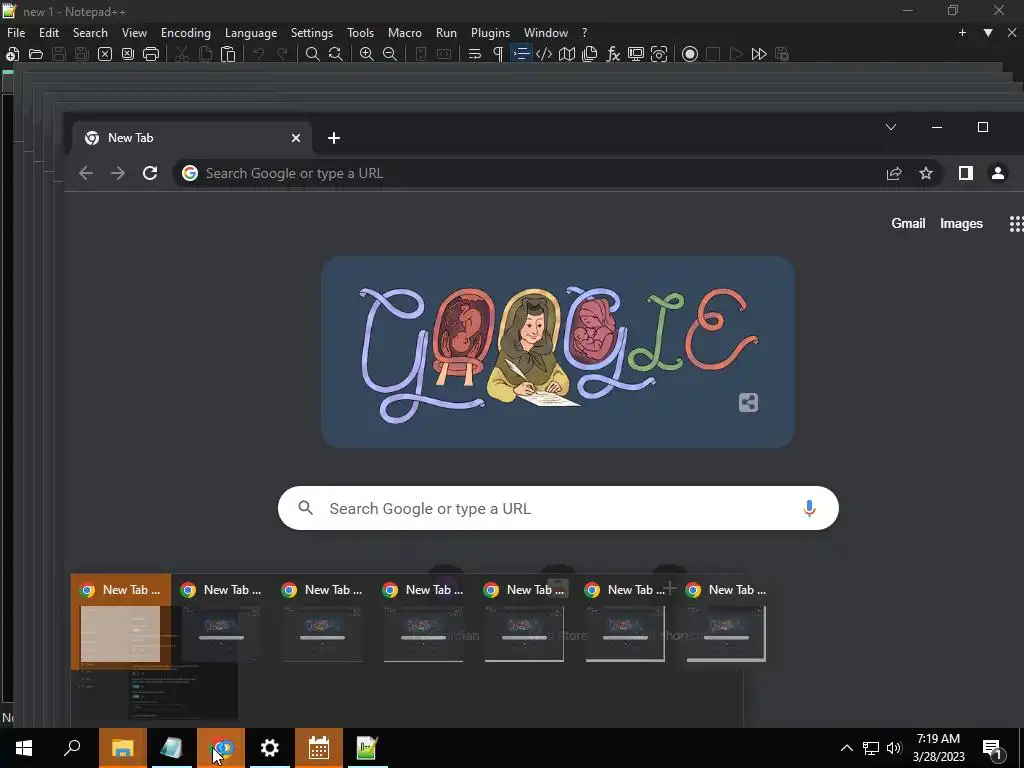This screenshot has height=768, width=1024.
Task: Open File Explorer from the taskbar
Action: point(122,748)
